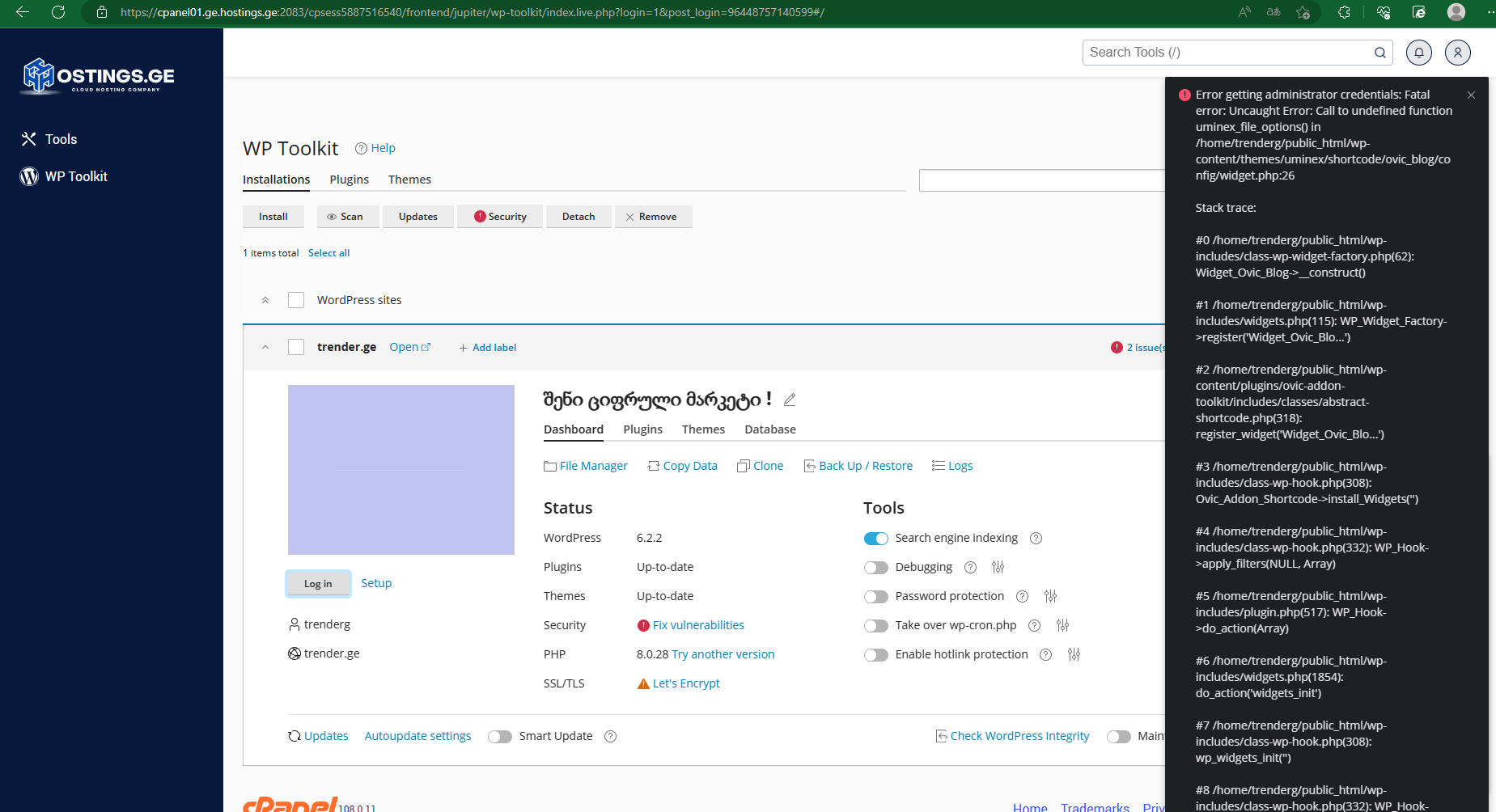Open Tools from the sidebar
Screen dimensions: 1496x812
click(49, 139)
